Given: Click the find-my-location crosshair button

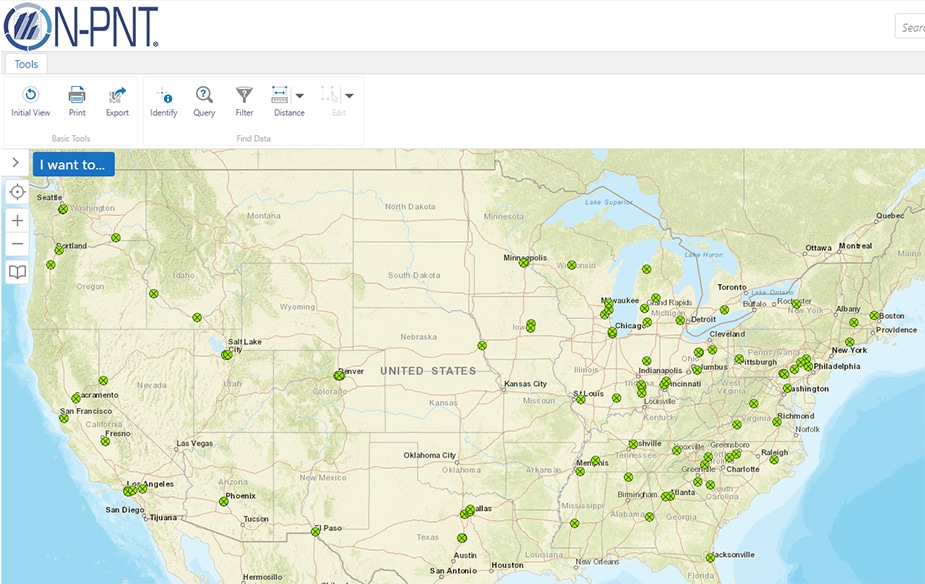Looking at the screenshot, I should pyautogui.click(x=17, y=192).
